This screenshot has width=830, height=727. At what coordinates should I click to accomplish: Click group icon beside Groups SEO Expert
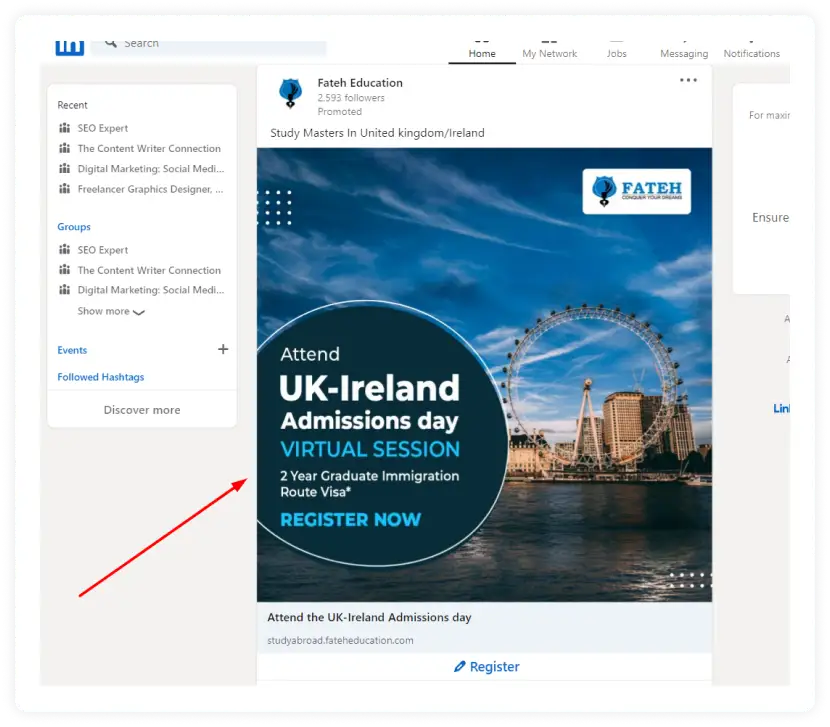(x=65, y=249)
